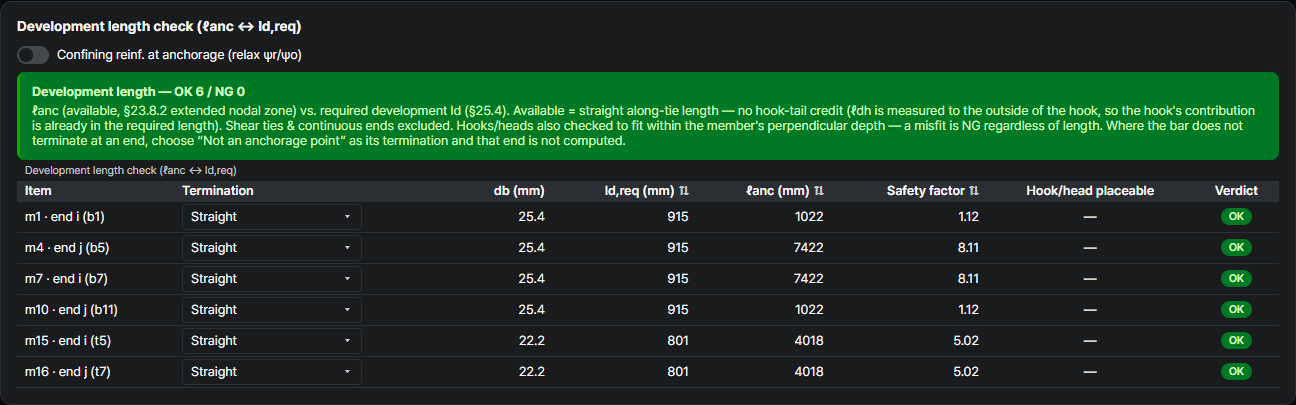Open Termination dropdown for m15 · end i (t5)
1296x405 pixels.
(x=271, y=341)
